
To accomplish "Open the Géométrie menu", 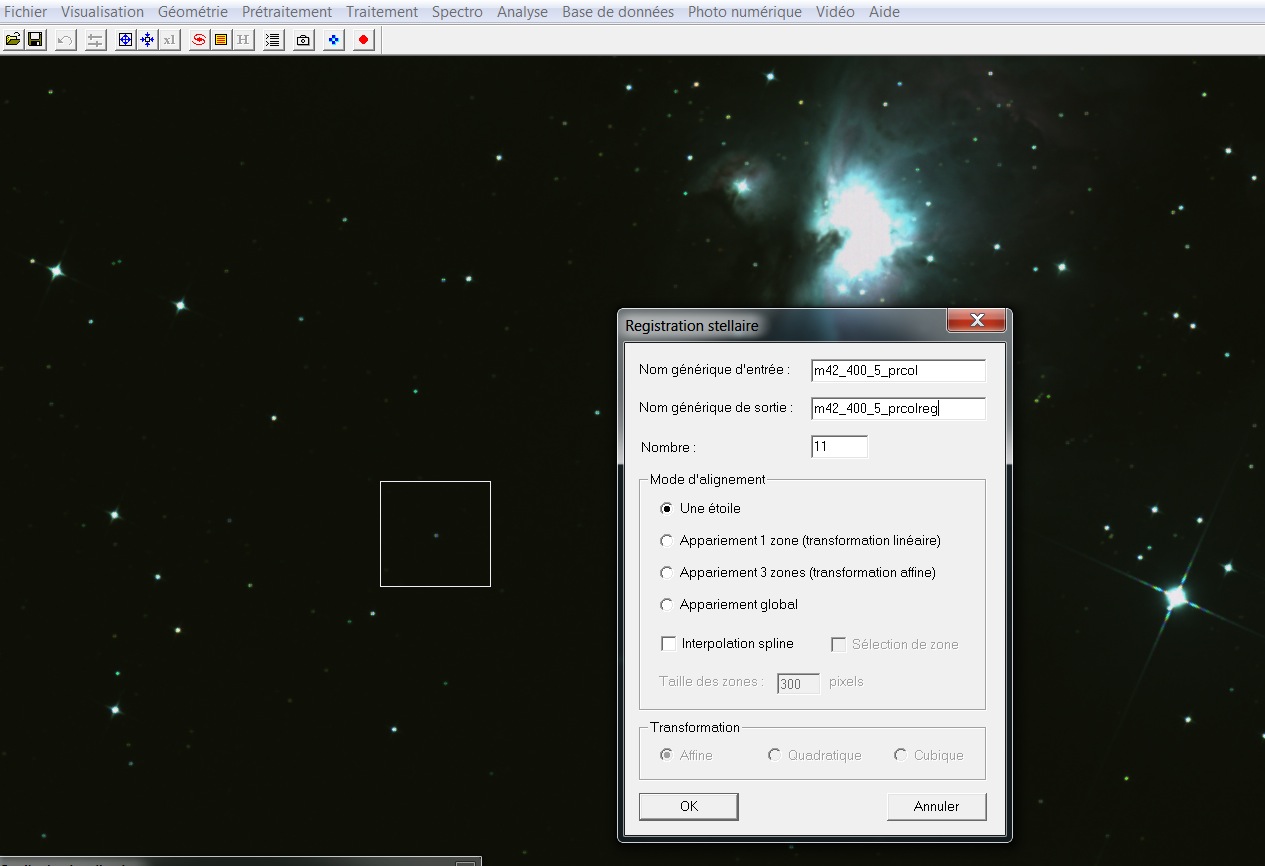I will (192, 12).
